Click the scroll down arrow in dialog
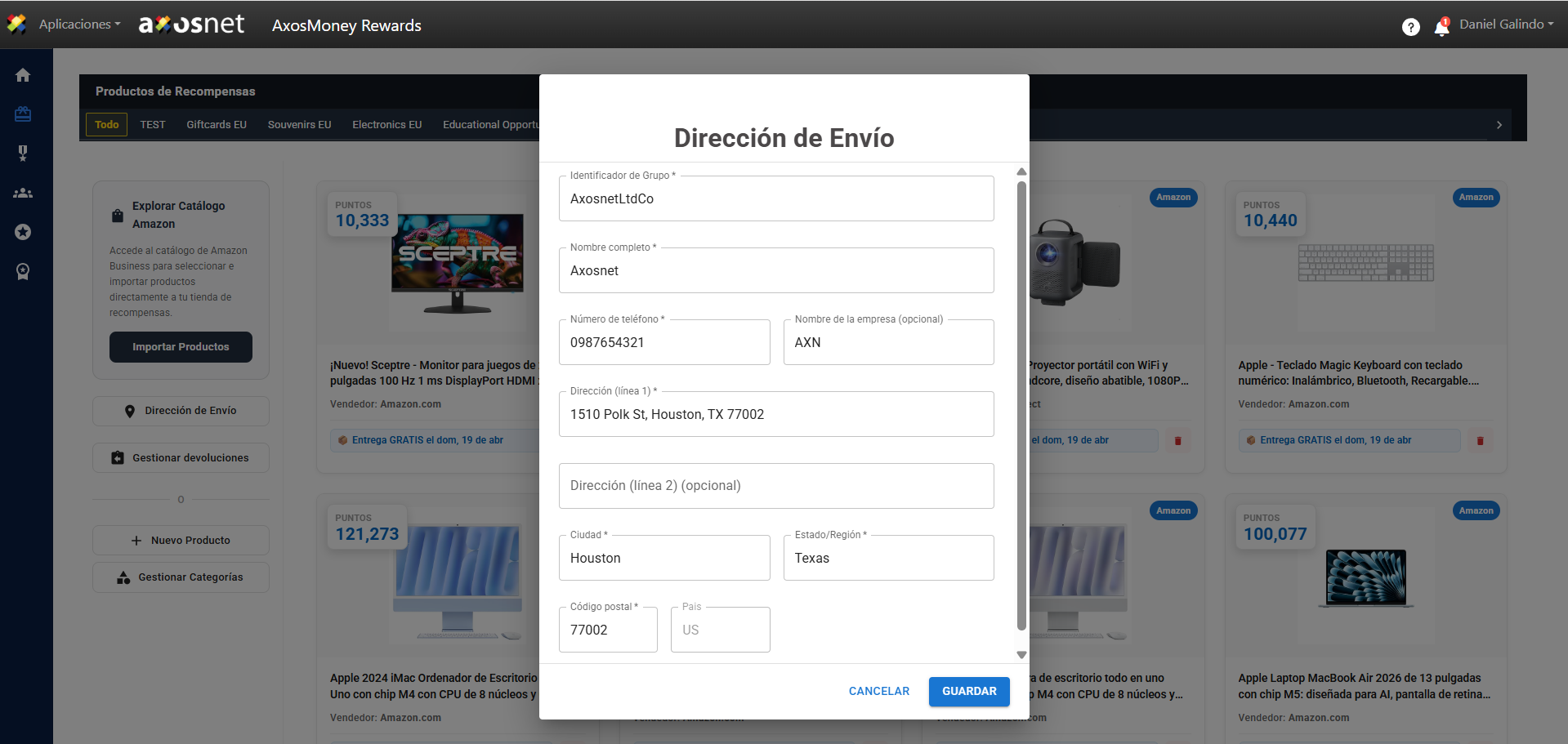This screenshot has height=744, width=1568. point(1021,655)
